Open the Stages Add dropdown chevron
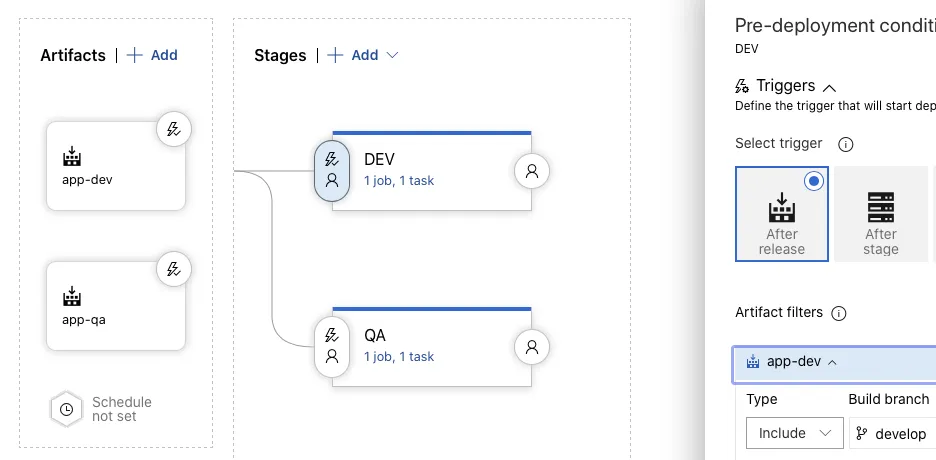The height and width of the screenshot is (460, 936). pyautogui.click(x=392, y=55)
